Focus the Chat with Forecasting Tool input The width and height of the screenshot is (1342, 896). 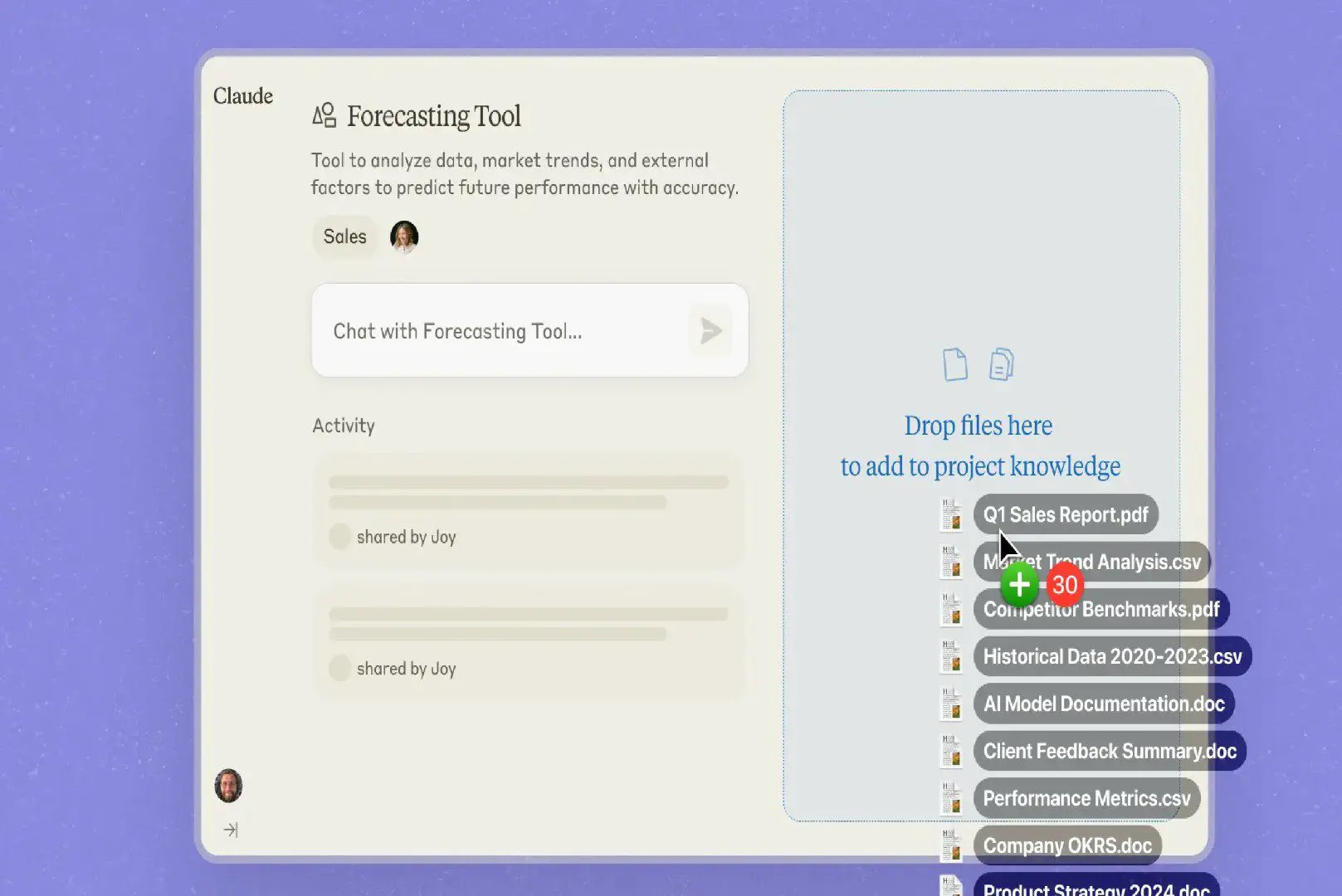click(498, 331)
